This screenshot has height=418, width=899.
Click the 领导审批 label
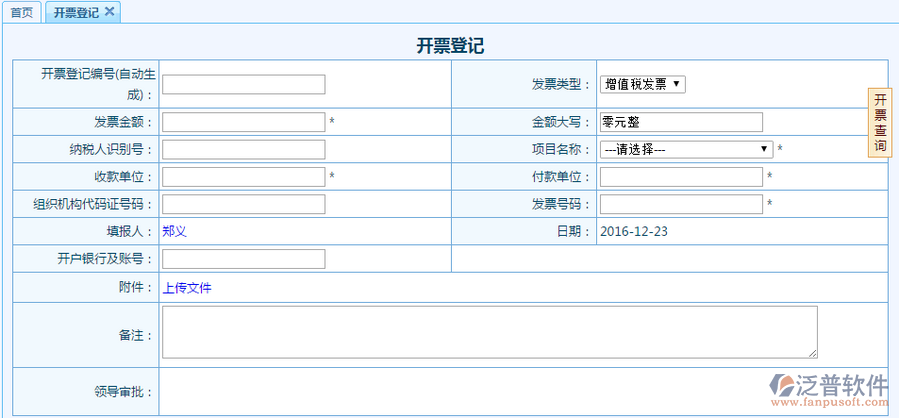(x=123, y=393)
